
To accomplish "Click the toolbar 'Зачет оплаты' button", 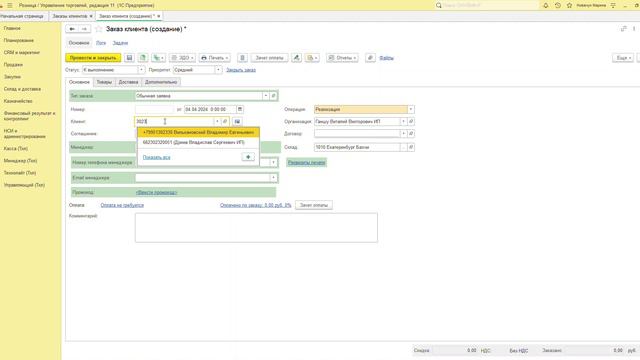I will (269, 58).
